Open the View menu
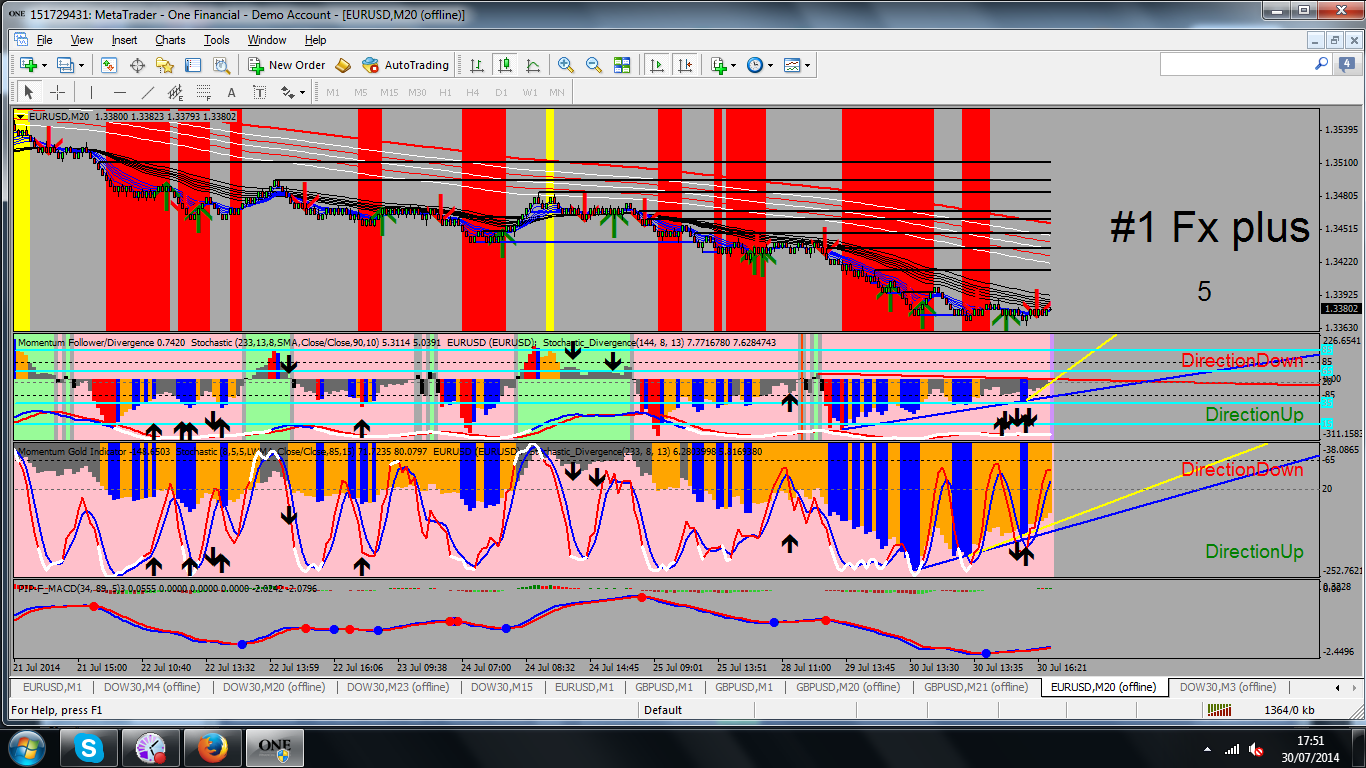 point(82,40)
